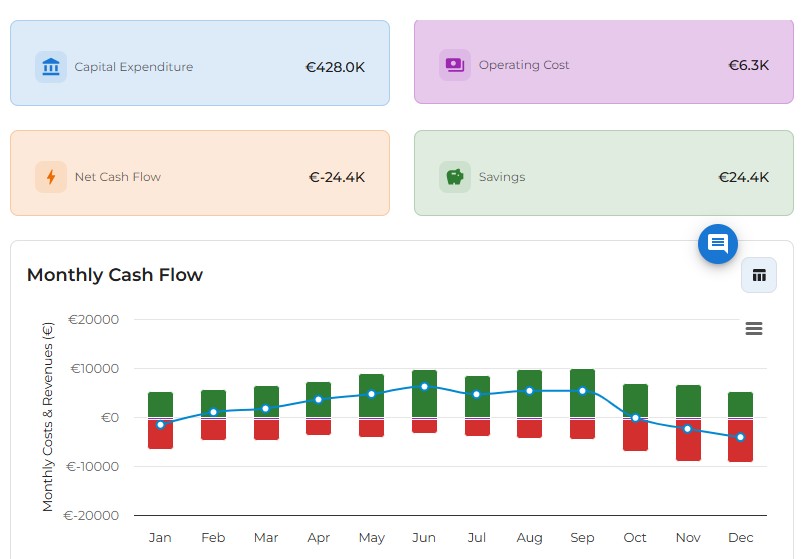Click the Operating Cost money icon
Image resolution: width=810 pixels, height=559 pixels.
point(454,65)
